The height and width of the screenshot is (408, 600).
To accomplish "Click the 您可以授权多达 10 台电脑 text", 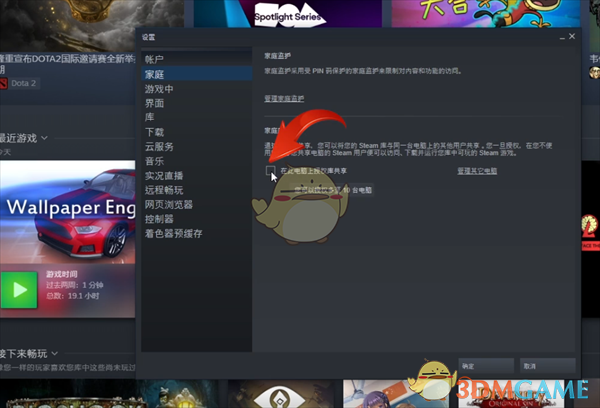I will [333, 190].
